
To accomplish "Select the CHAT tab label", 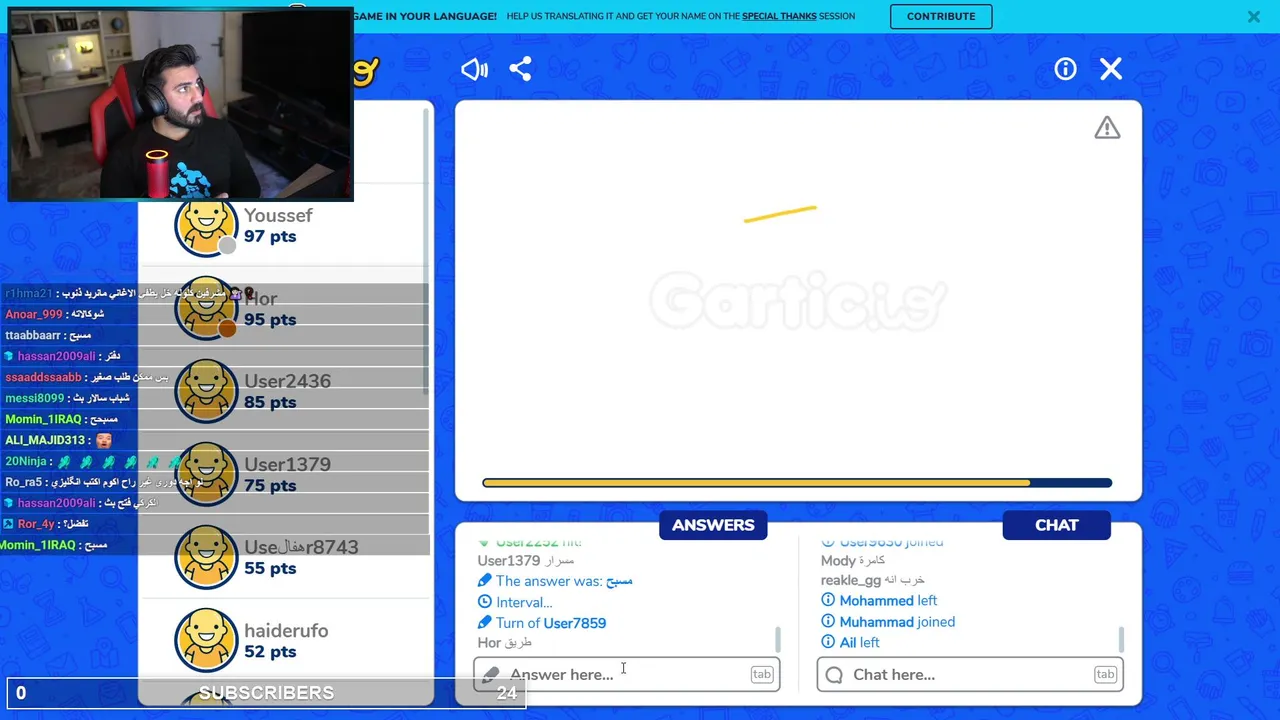I will point(1057,525).
